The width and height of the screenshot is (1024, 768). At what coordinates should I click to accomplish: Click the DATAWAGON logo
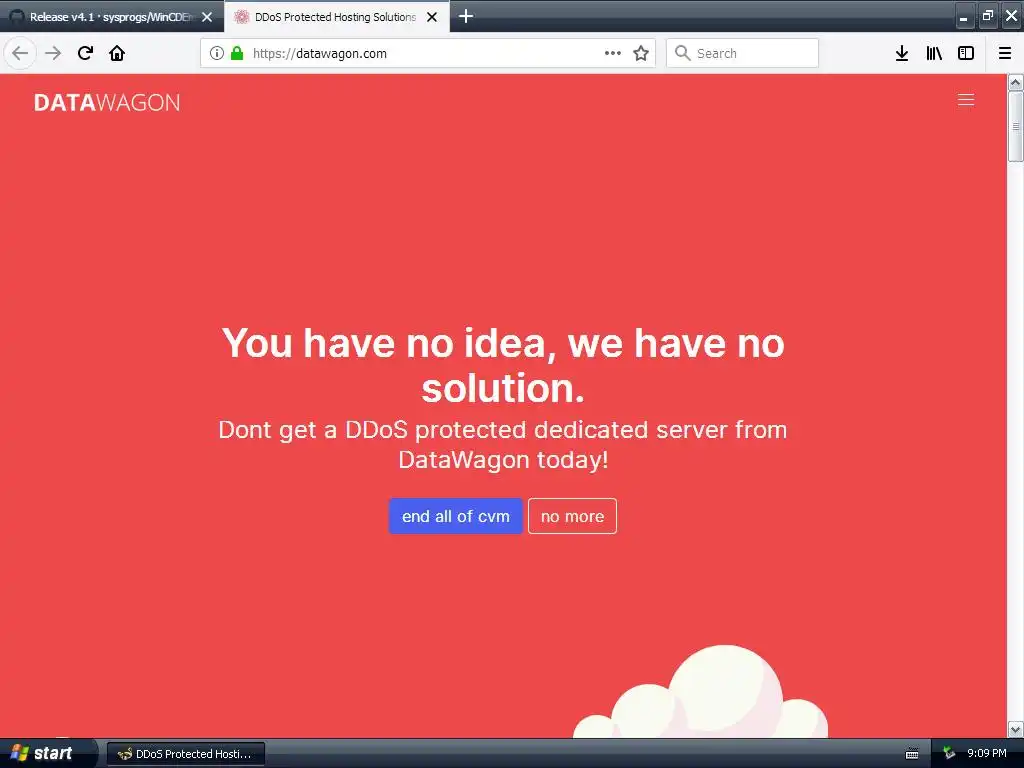[107, 103]
